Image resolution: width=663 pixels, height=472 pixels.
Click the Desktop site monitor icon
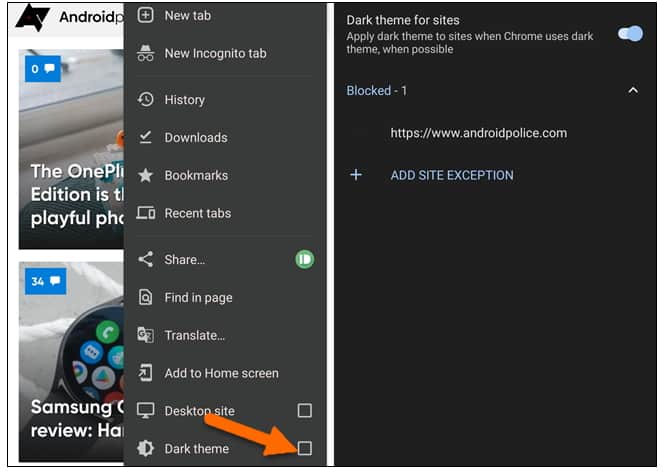click(145, 411)
